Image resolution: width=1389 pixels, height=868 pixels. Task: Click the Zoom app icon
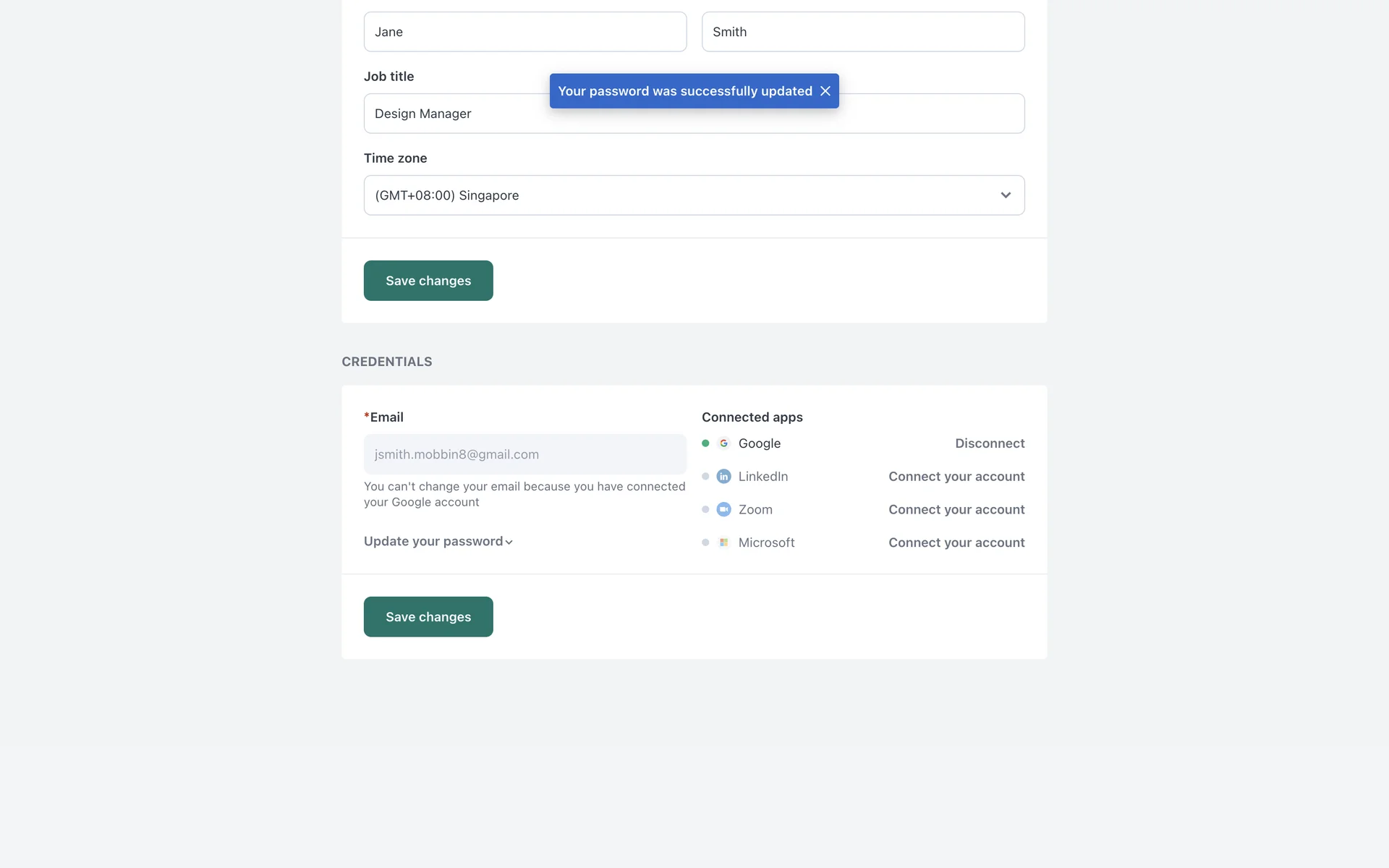[x=723, y=509]
